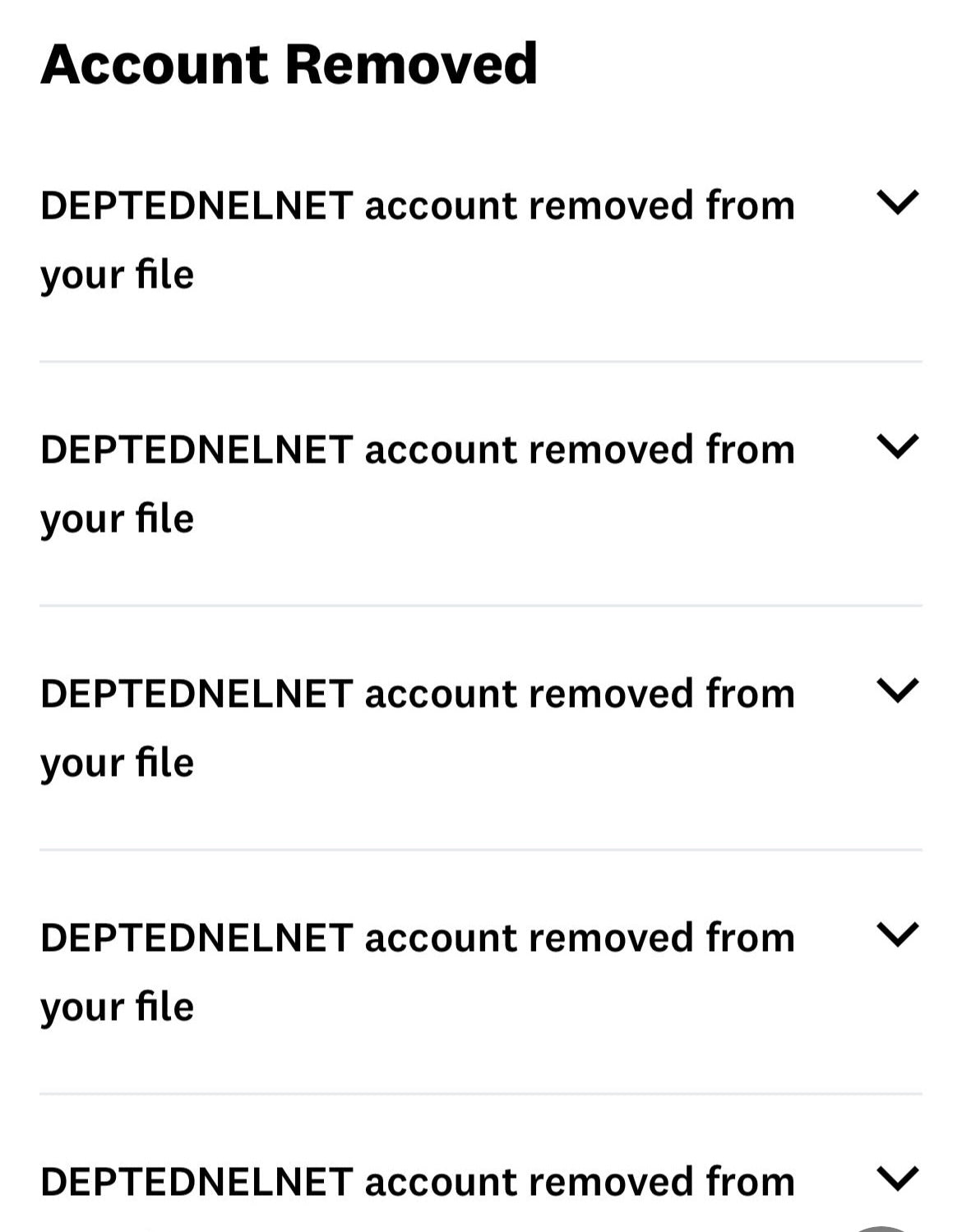
Task: Click the "Account Removed" heading
Action: coord(289,64)
